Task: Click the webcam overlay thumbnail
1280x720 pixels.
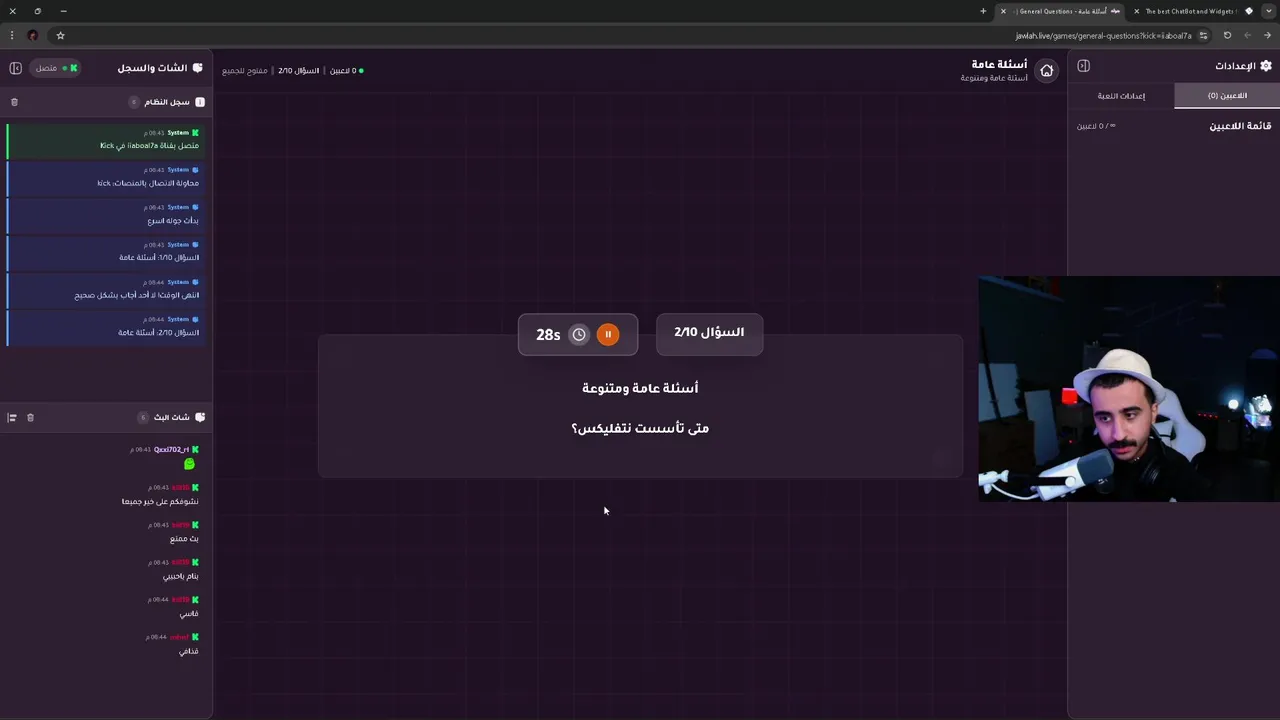Action: pyautogui.click(x=1129, y=389)
